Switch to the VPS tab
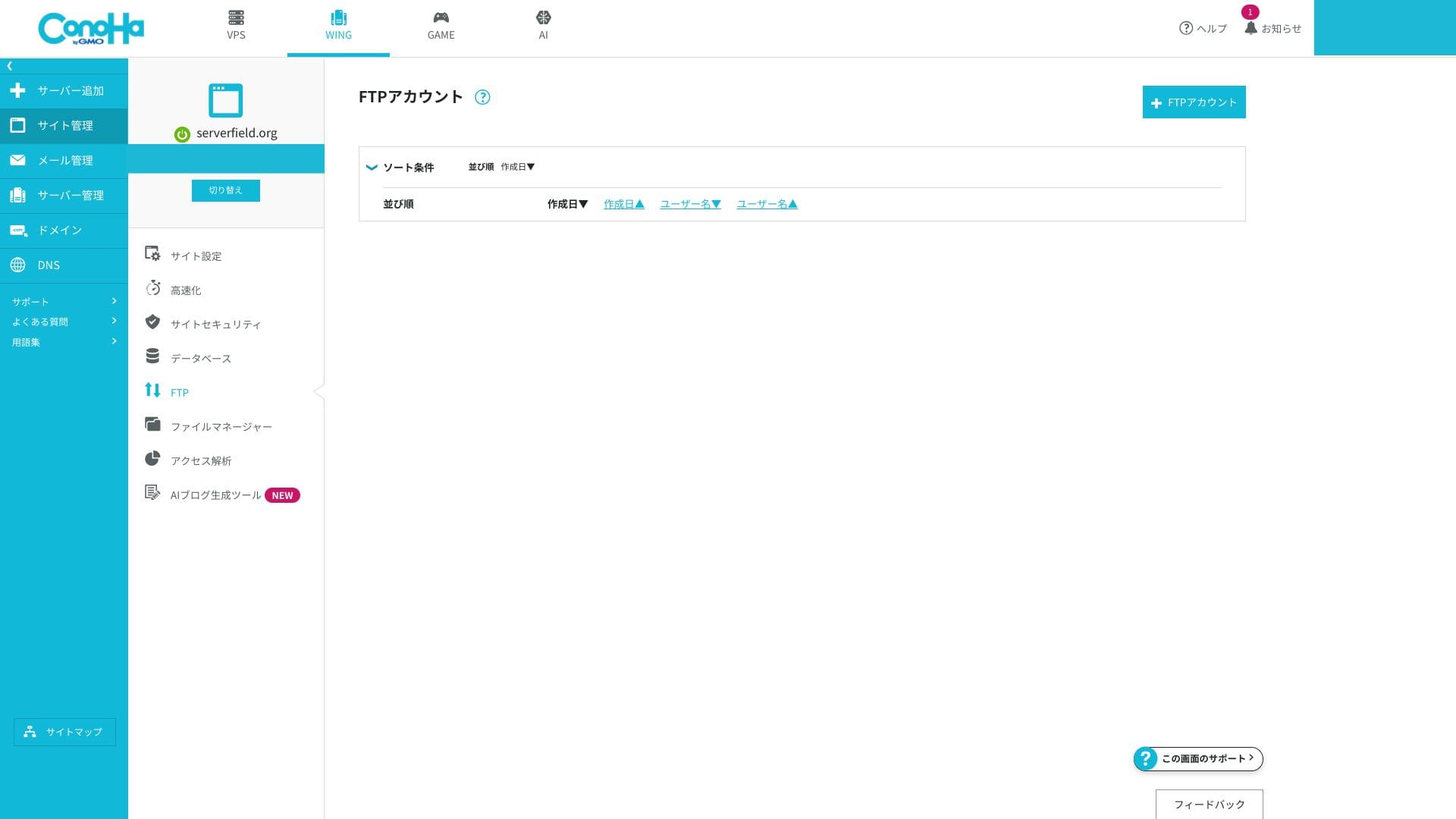1456x819 pixels. [236, 26]
